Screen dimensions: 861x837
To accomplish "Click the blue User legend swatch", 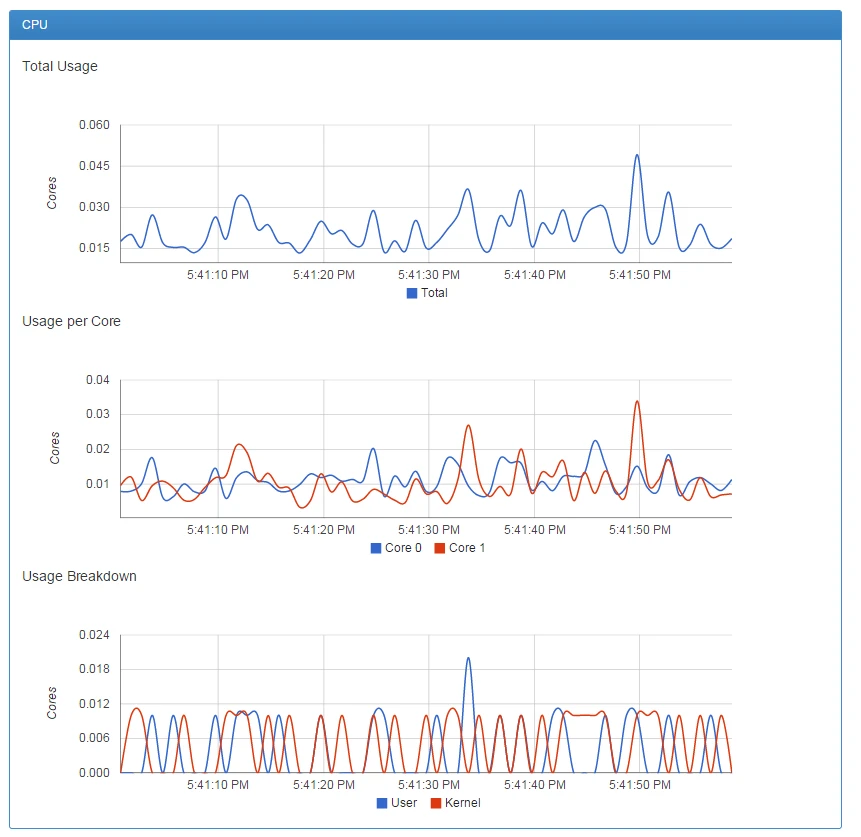I will [x=382, y=803].
